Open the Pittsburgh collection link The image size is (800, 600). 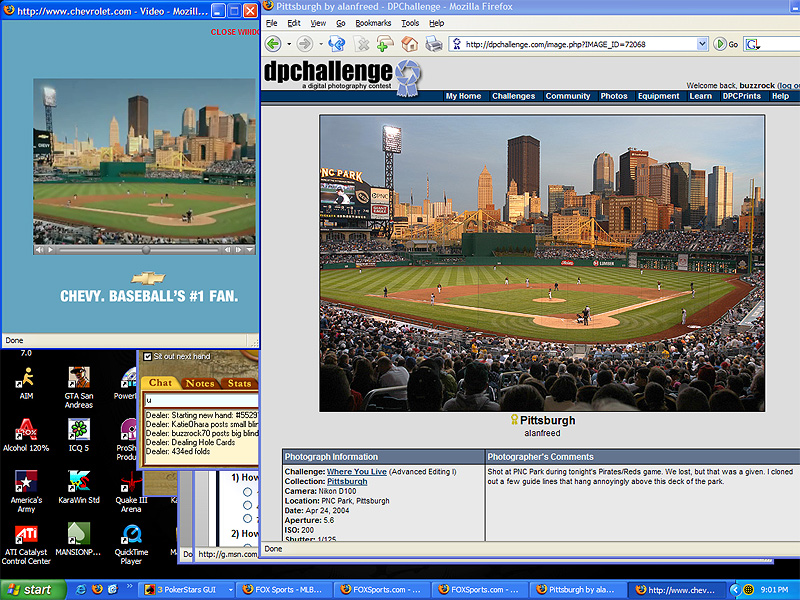347,481
